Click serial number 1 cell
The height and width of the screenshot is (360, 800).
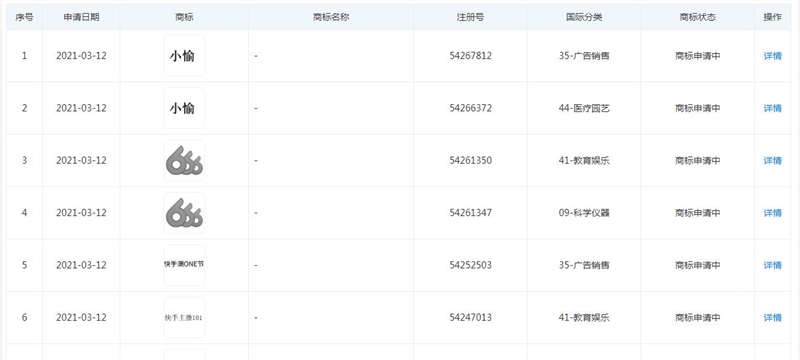(x=24, y=56)
